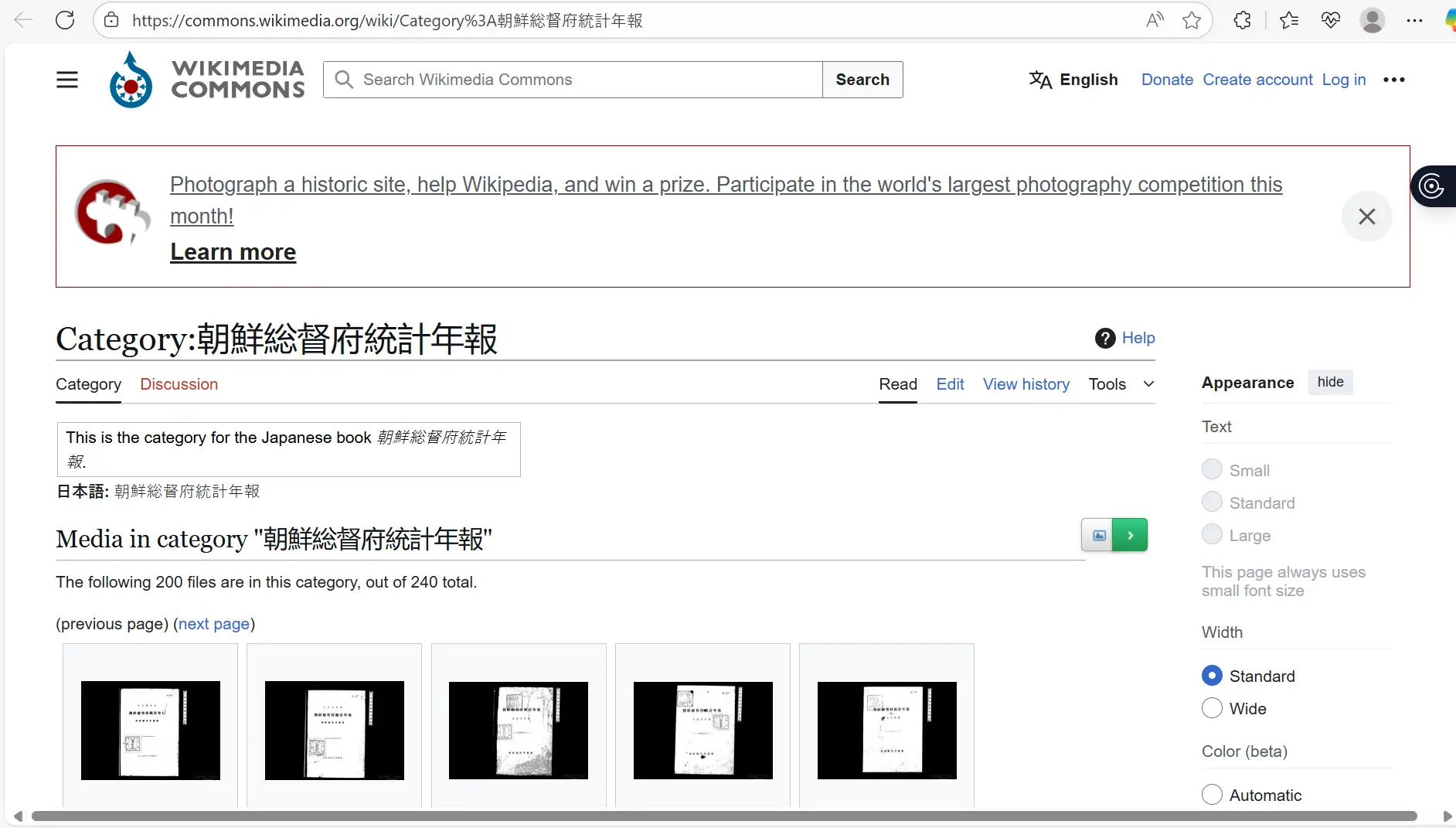Screen dimensions: 1456x828
Task: Open the View history tab
Action: [1026, 384]
